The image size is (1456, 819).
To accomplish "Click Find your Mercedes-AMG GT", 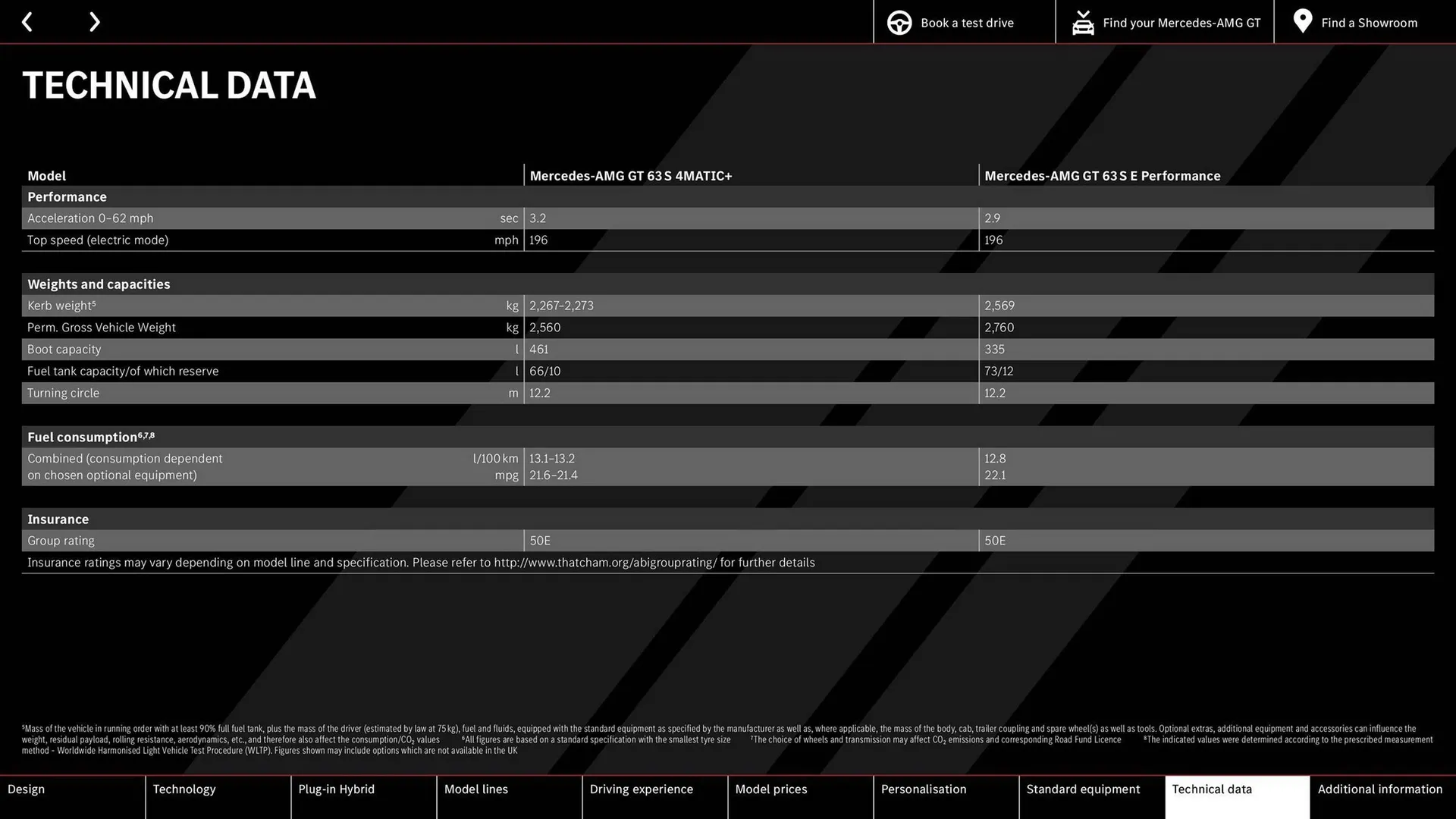I will 1180,22.
